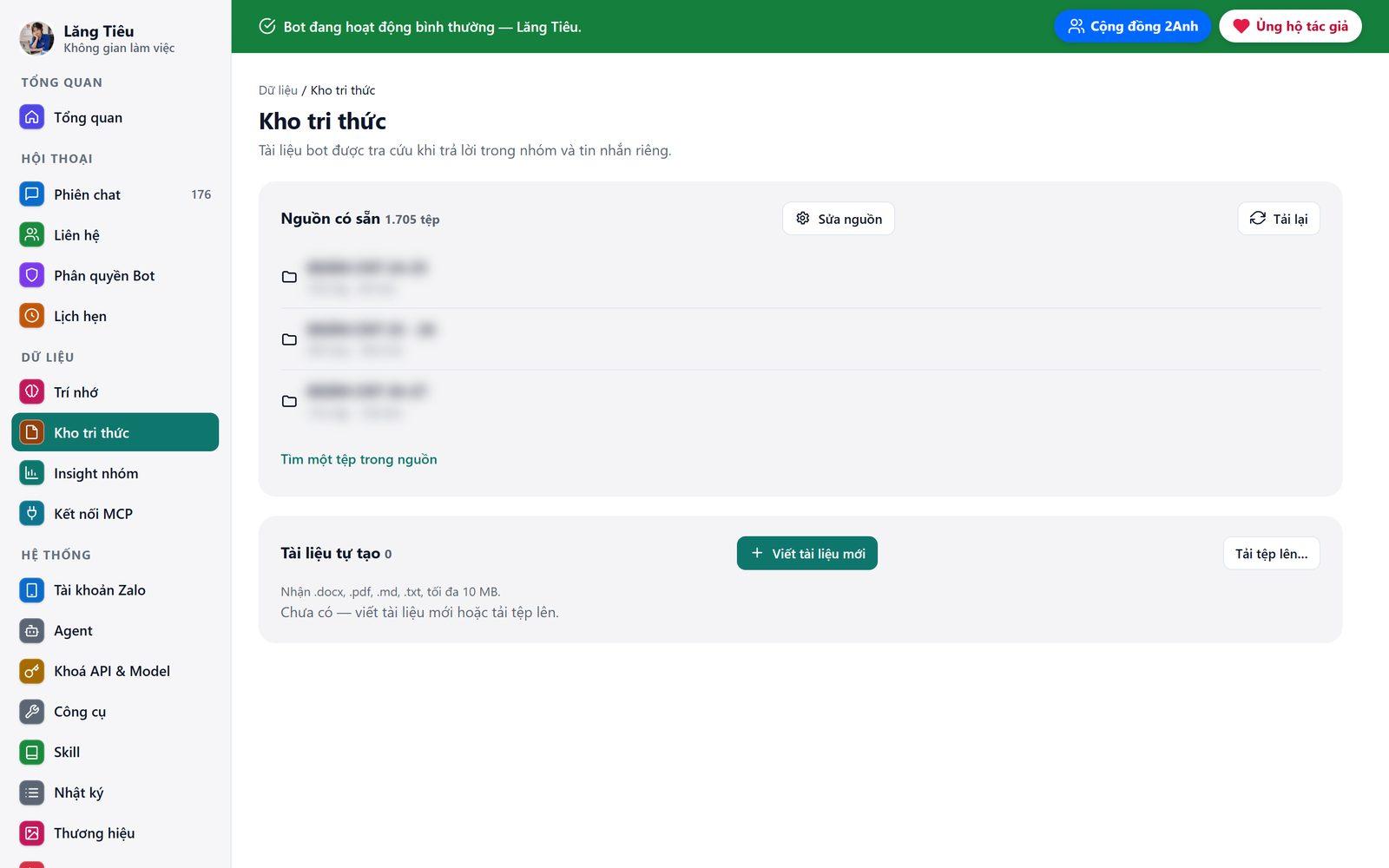The width and height of the screenshot is (1389, 868).
Task: Click the Lịch hẹn clock icon
Action: tap(32, 316)
